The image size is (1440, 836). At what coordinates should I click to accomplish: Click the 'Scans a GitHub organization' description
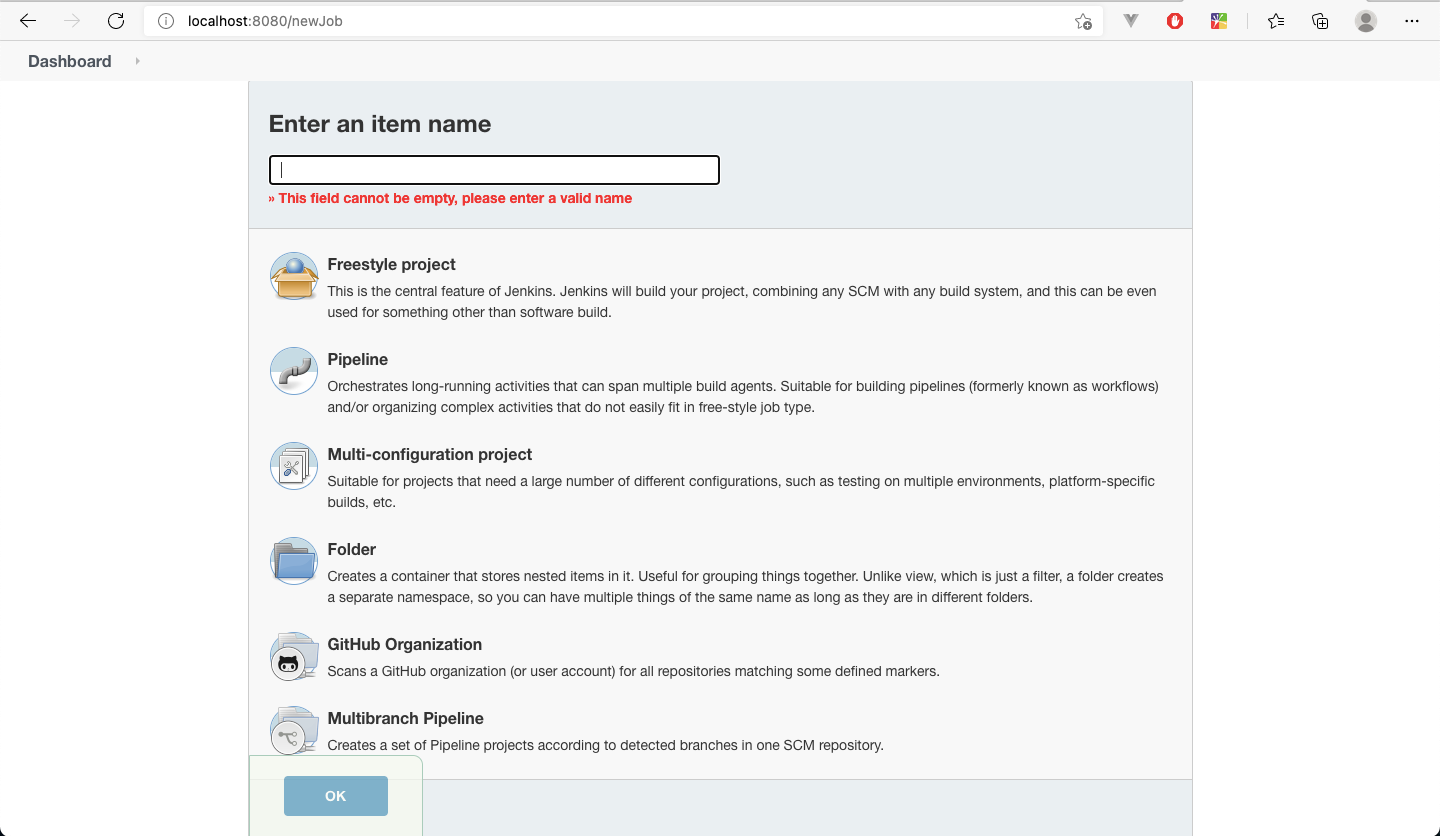(633, 671)
